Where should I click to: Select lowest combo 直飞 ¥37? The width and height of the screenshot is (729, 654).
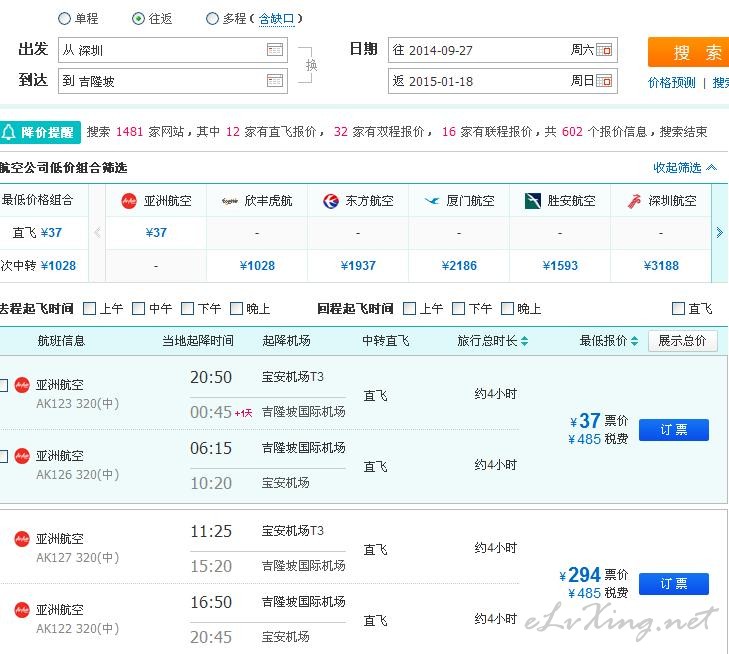[37, 232]
